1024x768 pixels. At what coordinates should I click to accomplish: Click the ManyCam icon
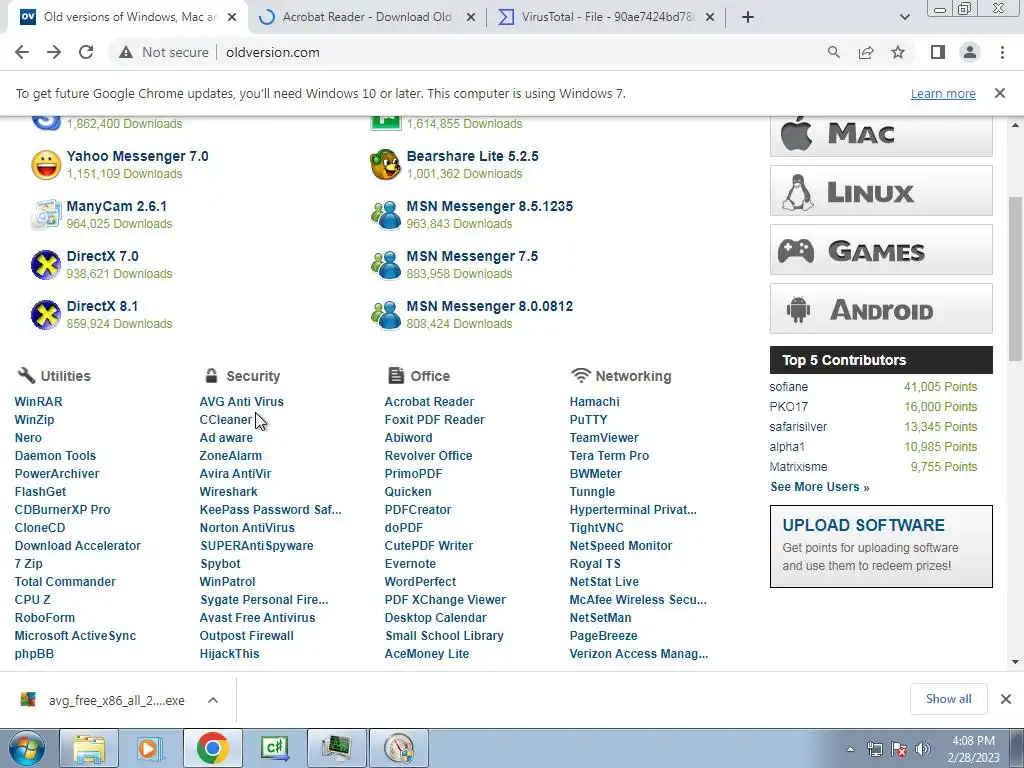coord(46,215)
